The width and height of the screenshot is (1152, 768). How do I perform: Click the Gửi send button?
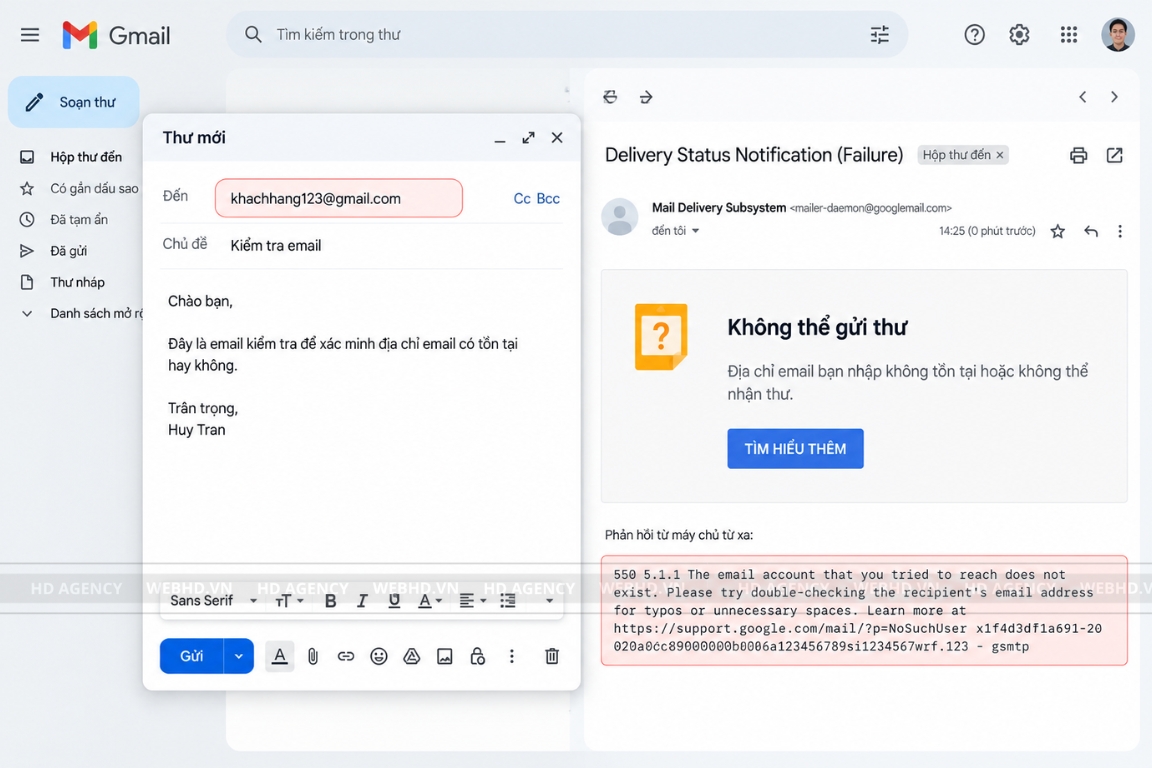click(x=192, y=656)
